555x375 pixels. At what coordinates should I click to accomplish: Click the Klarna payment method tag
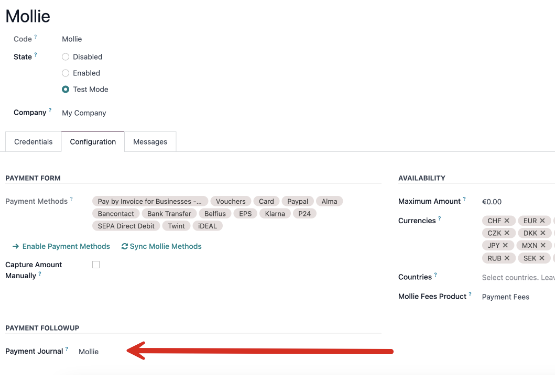[275, 214]
